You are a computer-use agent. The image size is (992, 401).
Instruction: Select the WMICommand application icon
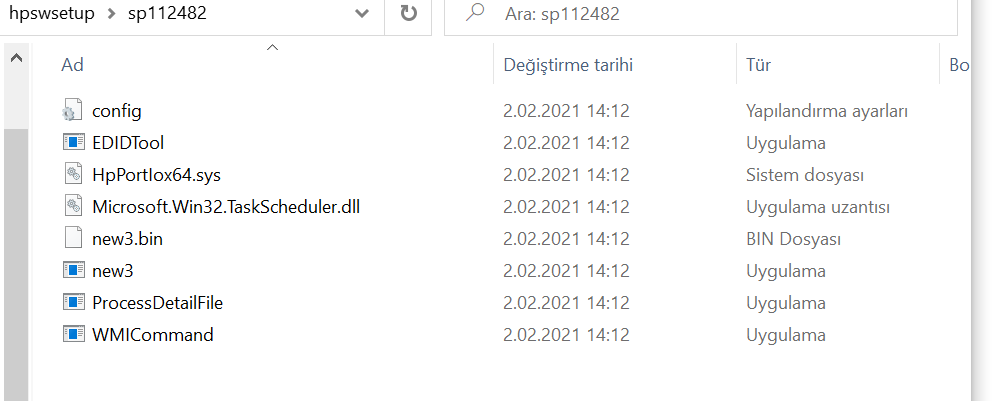(x=72, y=335)
